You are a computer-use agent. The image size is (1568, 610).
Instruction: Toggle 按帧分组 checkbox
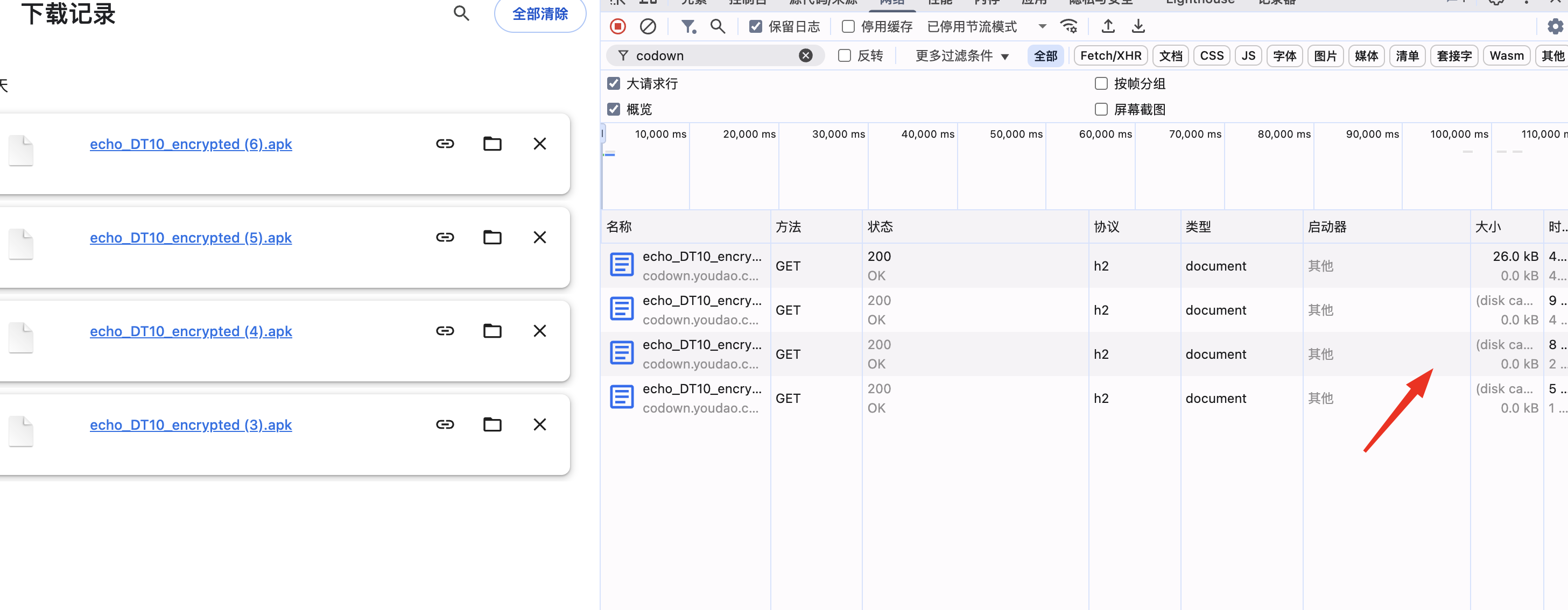coord(1101,83)
